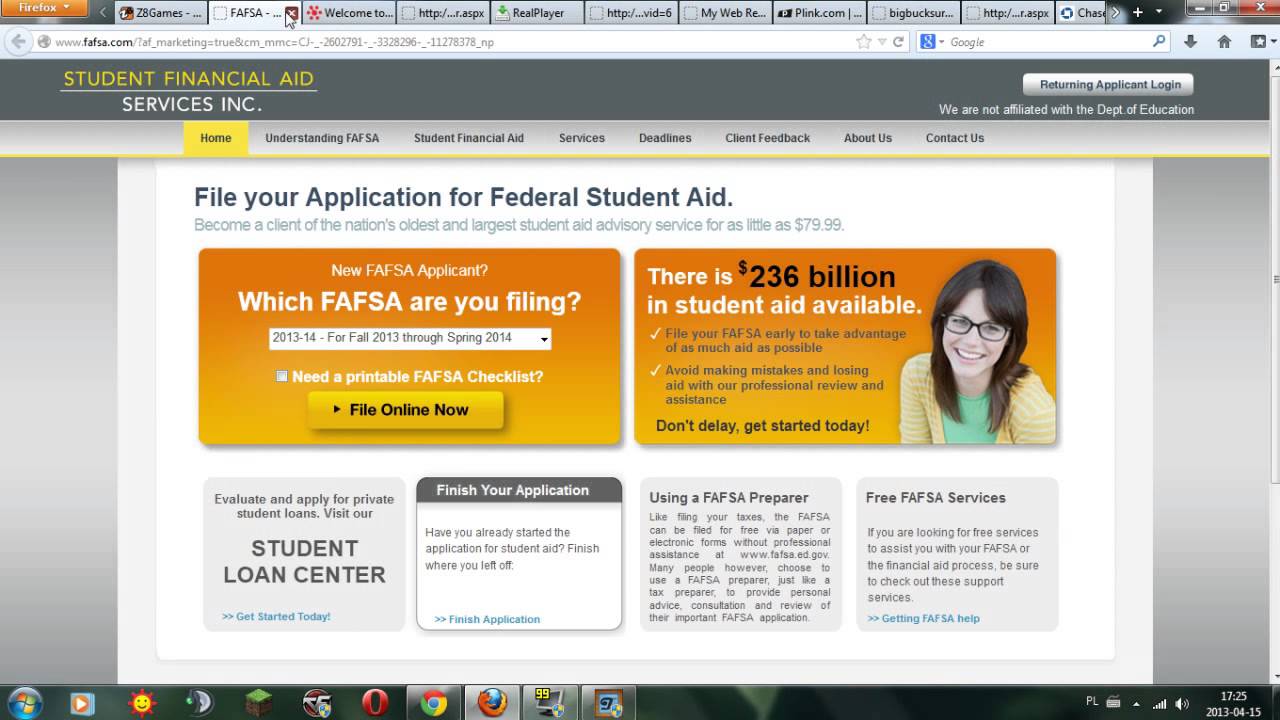Switch to Firefox in the taskbar
Image resolution: width=1280 pixels, height=720 pixels.
point(491,704)
